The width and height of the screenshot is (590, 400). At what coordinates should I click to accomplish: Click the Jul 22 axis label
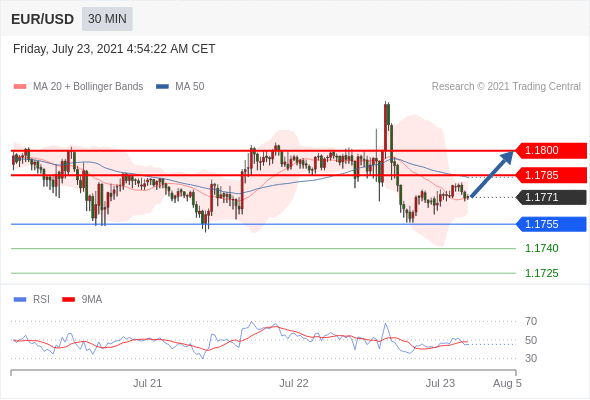pos(293,383)
